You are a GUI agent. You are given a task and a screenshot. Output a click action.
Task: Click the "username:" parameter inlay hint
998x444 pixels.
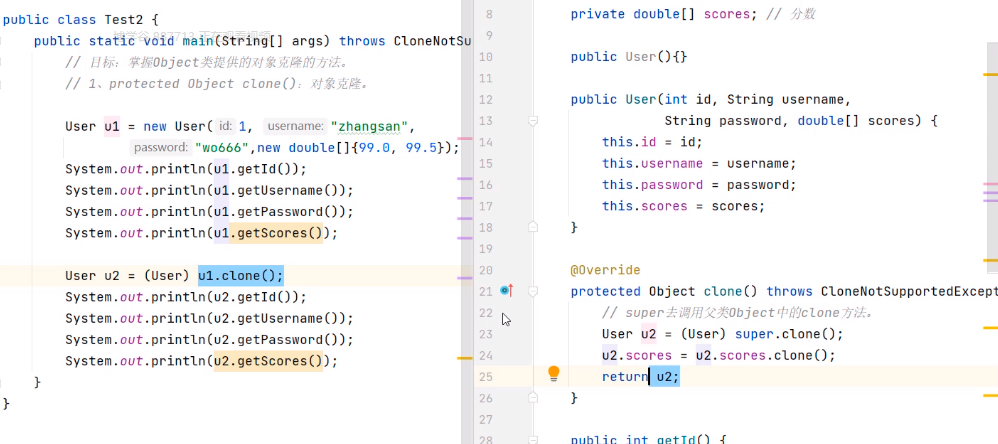[x=295, y=126]
